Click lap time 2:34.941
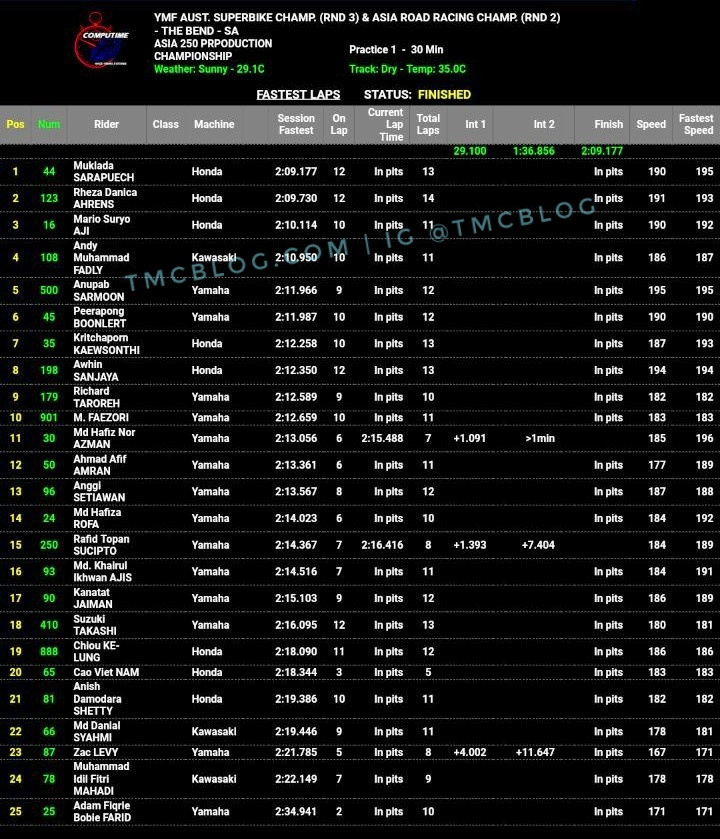The width and height of the screenshot is (720, 839). [x=296, y=811]
